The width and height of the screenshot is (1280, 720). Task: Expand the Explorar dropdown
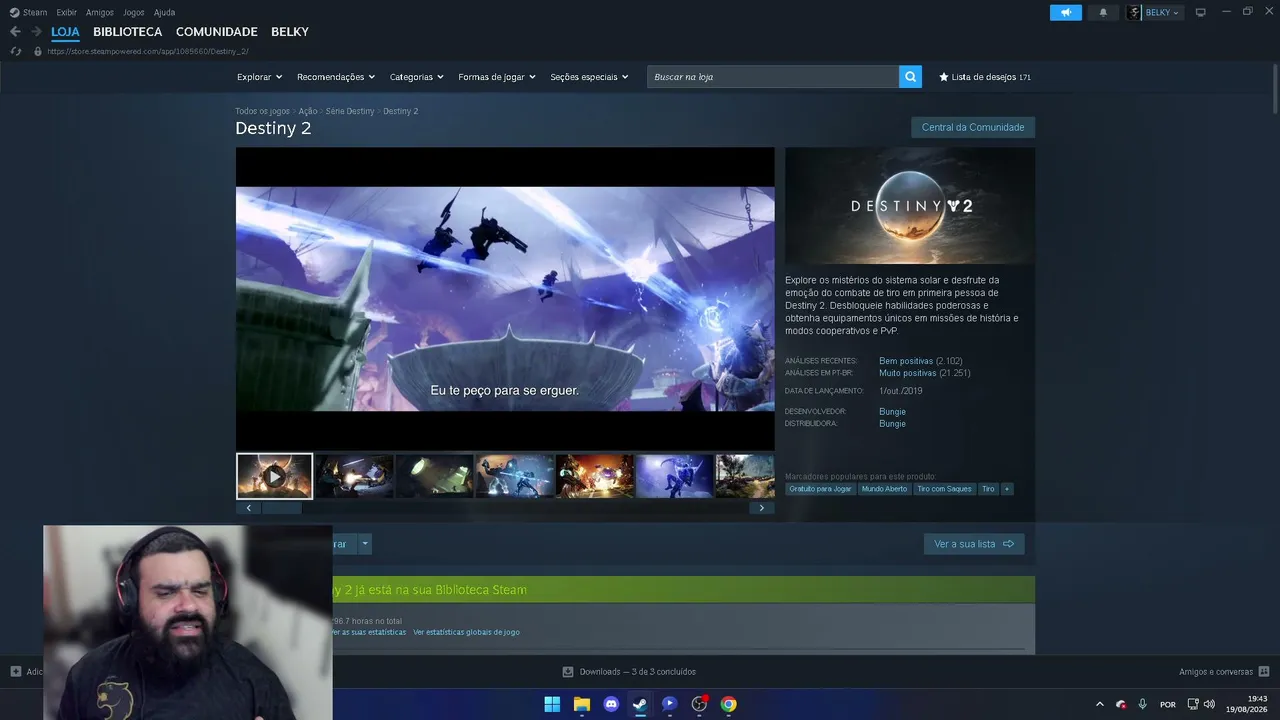[259, 77]
